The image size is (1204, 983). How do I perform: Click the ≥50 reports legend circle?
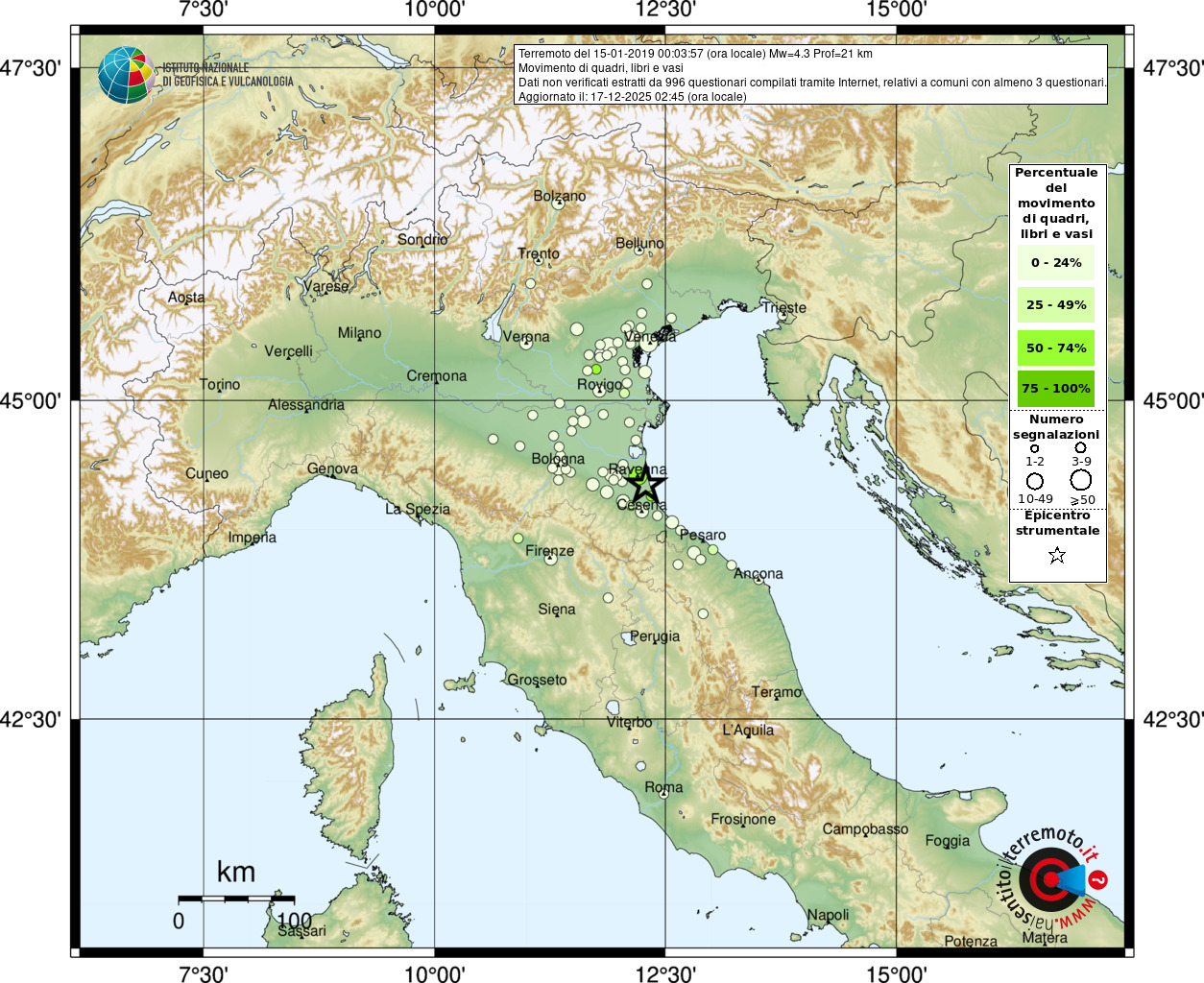1081,480
